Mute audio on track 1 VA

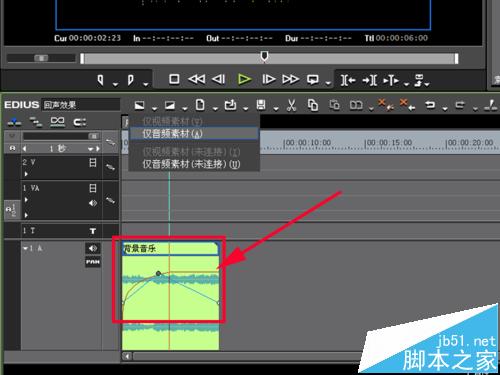pyautogui.click(x=93, y=203)
